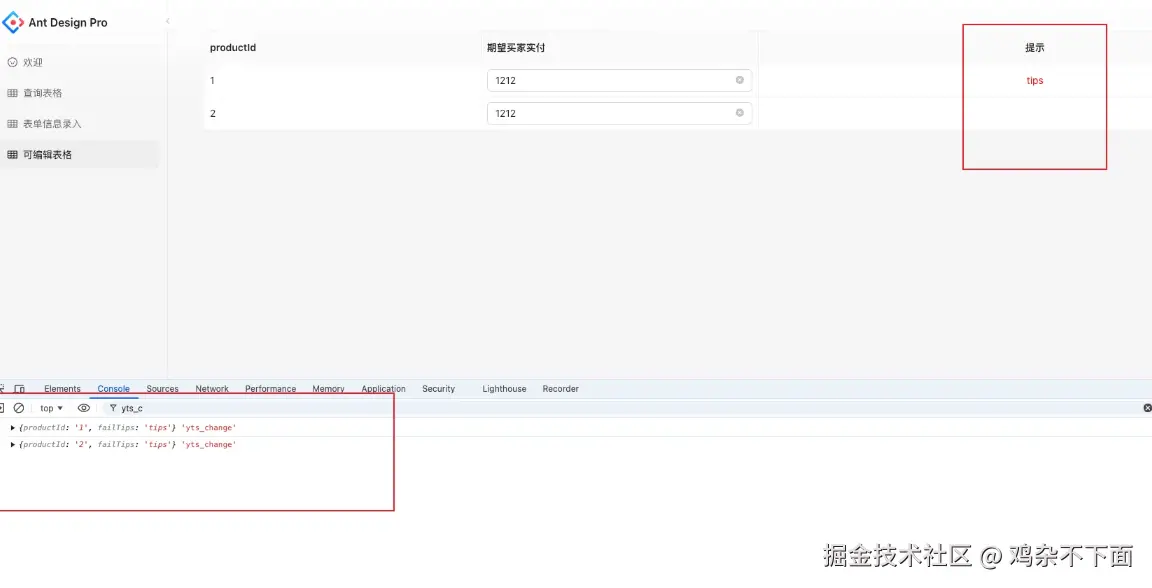
Task: Switch to the Console tab
Action: point(114,389)
